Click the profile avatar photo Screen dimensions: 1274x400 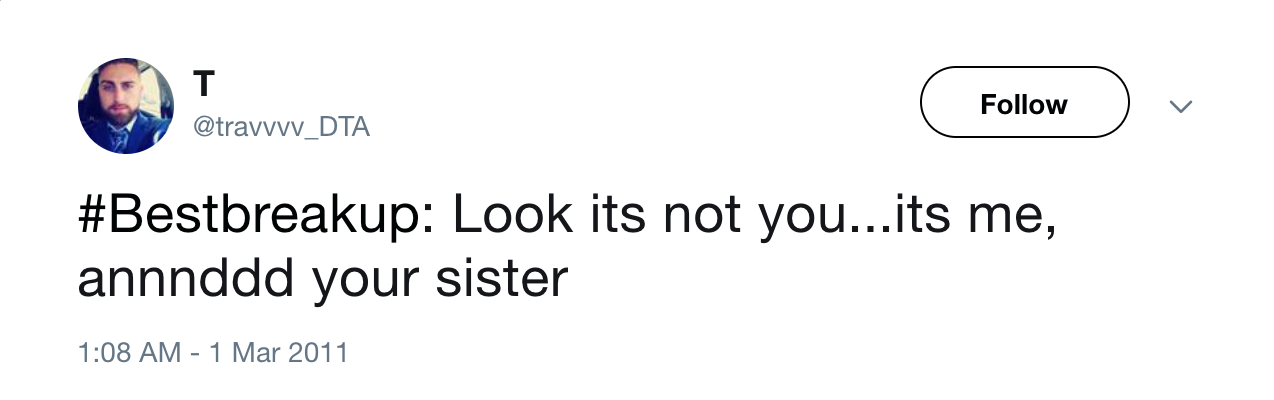coord(126,106)
